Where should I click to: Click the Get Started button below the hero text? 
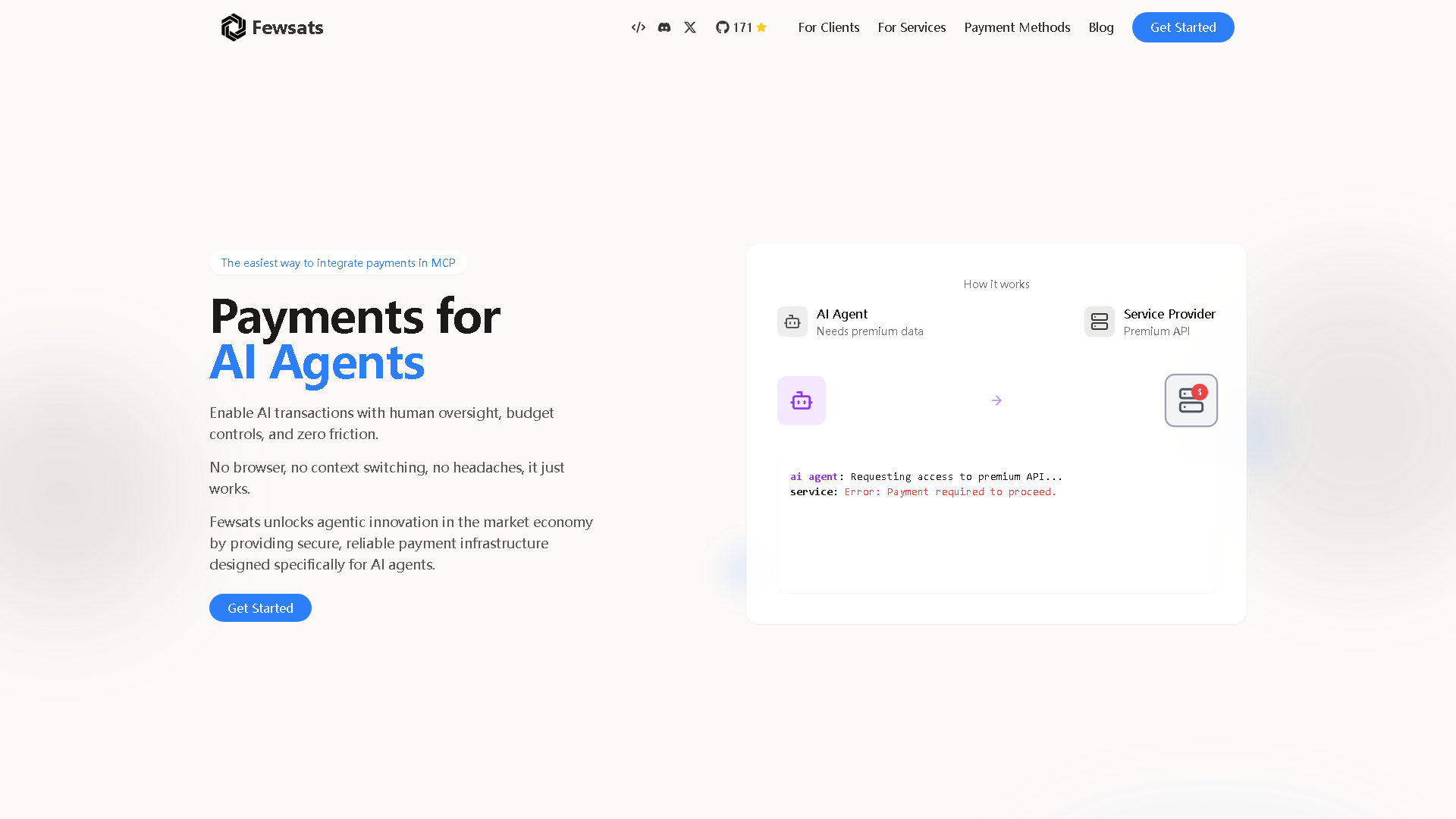point(260,607)
